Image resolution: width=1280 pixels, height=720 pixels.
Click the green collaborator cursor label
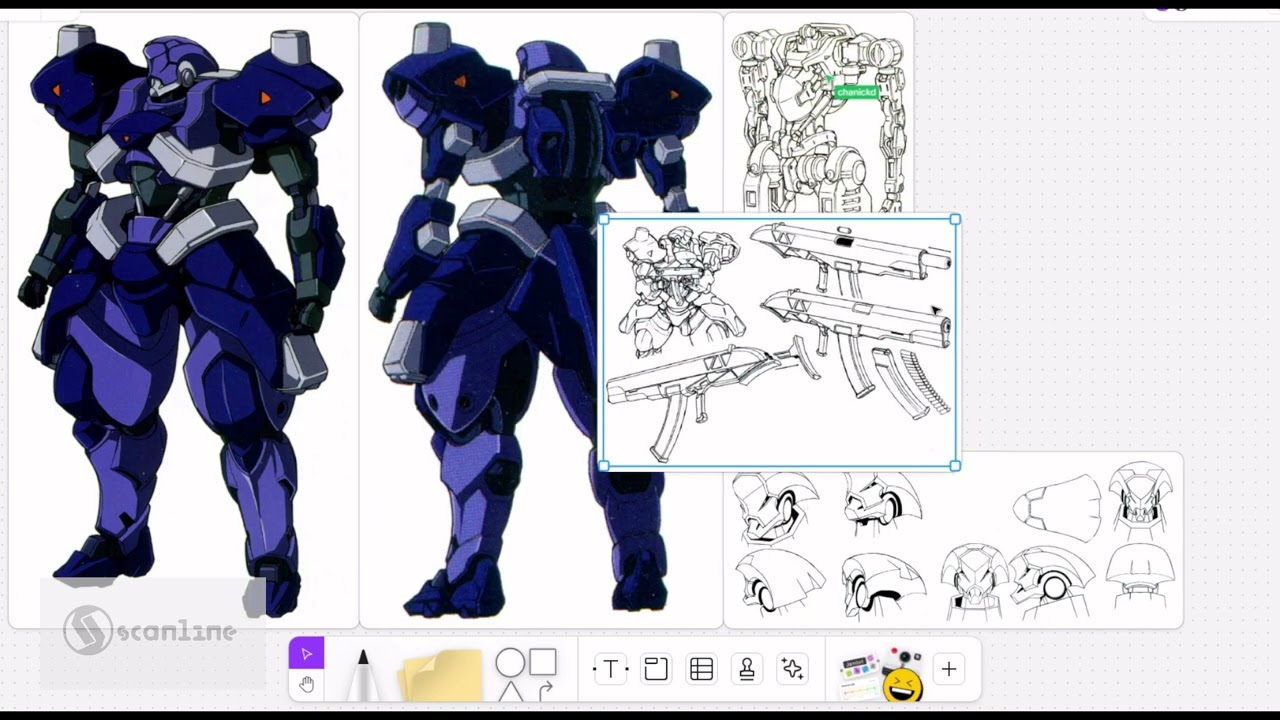(856, 92)
